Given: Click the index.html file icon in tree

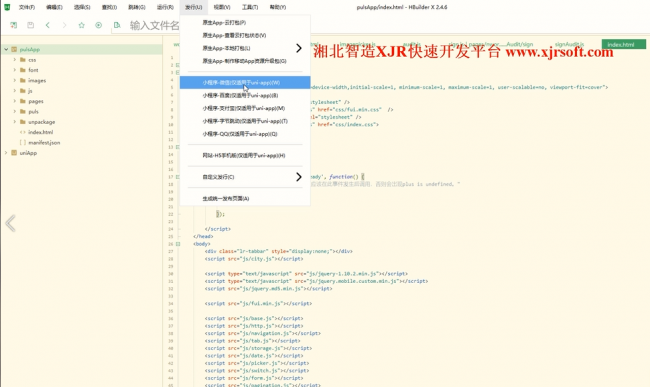Looking at the screenshot, I should click(x=23, y=132).
